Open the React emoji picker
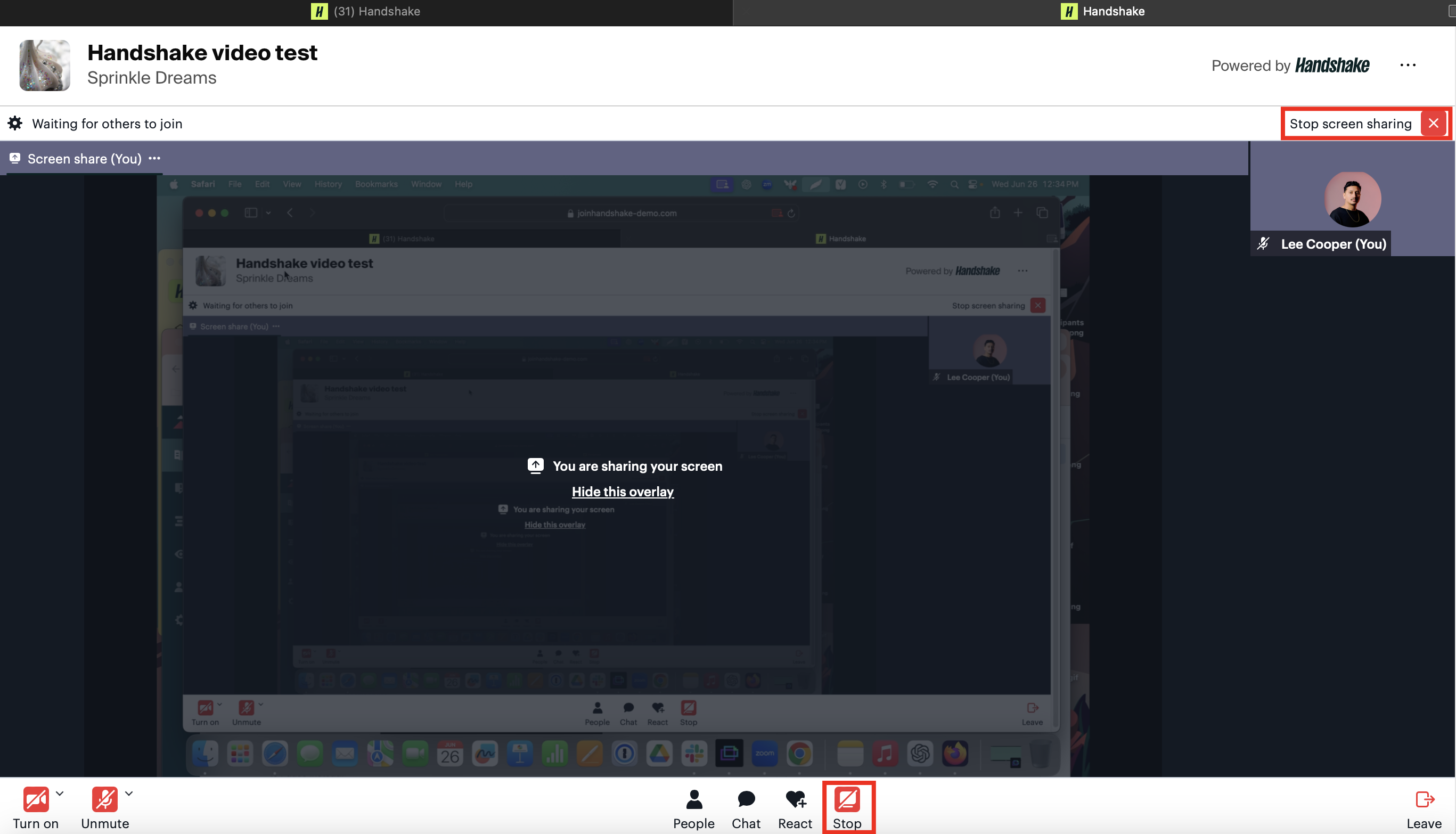 795,809
